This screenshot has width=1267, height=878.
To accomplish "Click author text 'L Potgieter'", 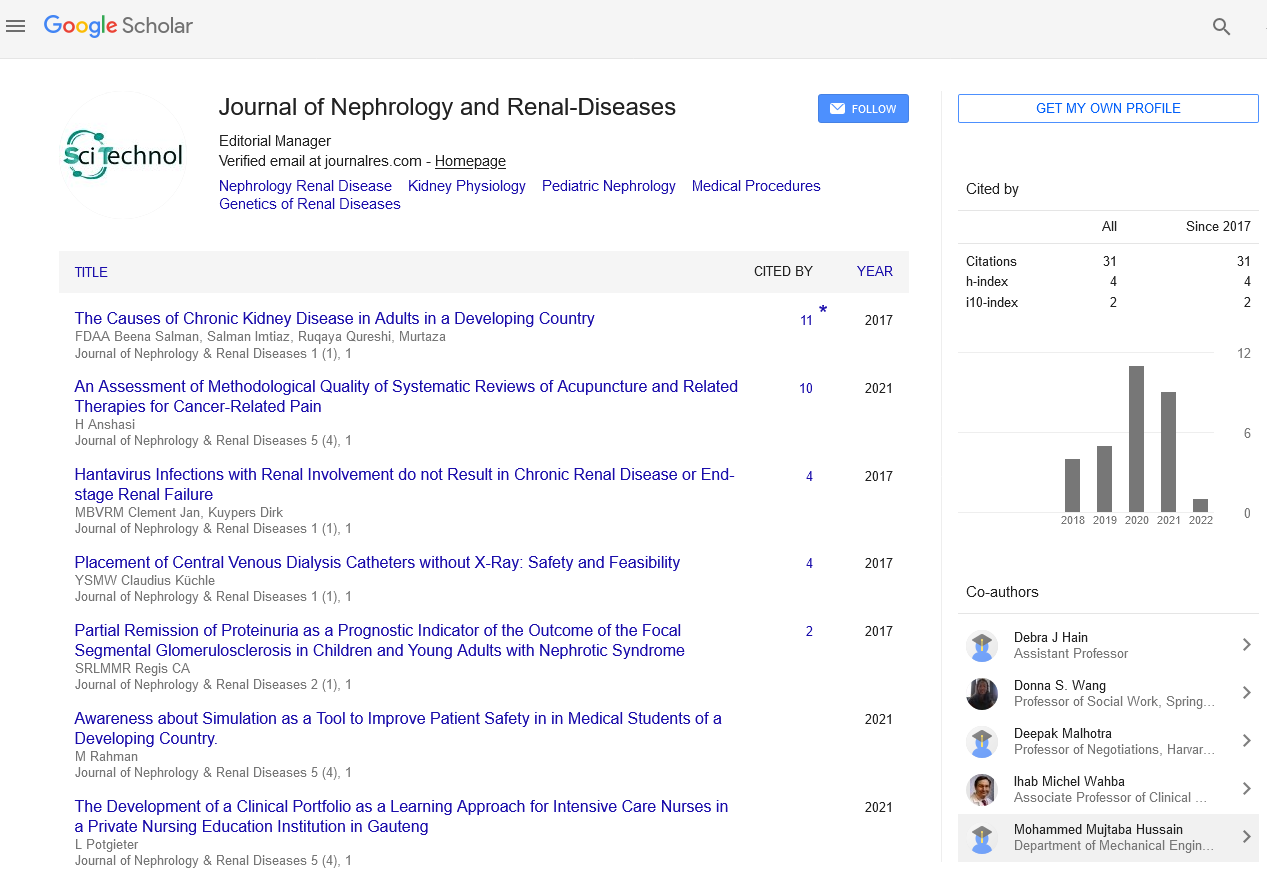I will pyautogui.click(x=106, y=844).
